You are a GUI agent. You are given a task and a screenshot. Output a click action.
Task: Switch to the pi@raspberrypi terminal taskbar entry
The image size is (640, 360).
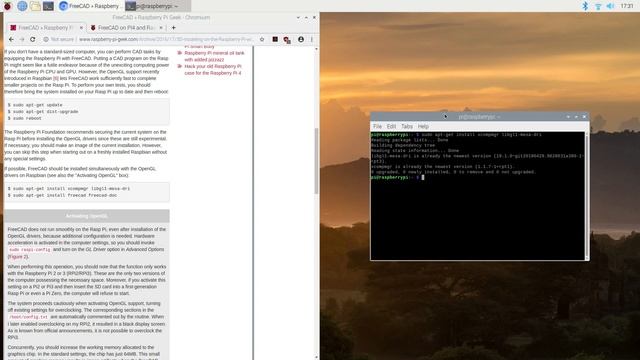(157, 6)
